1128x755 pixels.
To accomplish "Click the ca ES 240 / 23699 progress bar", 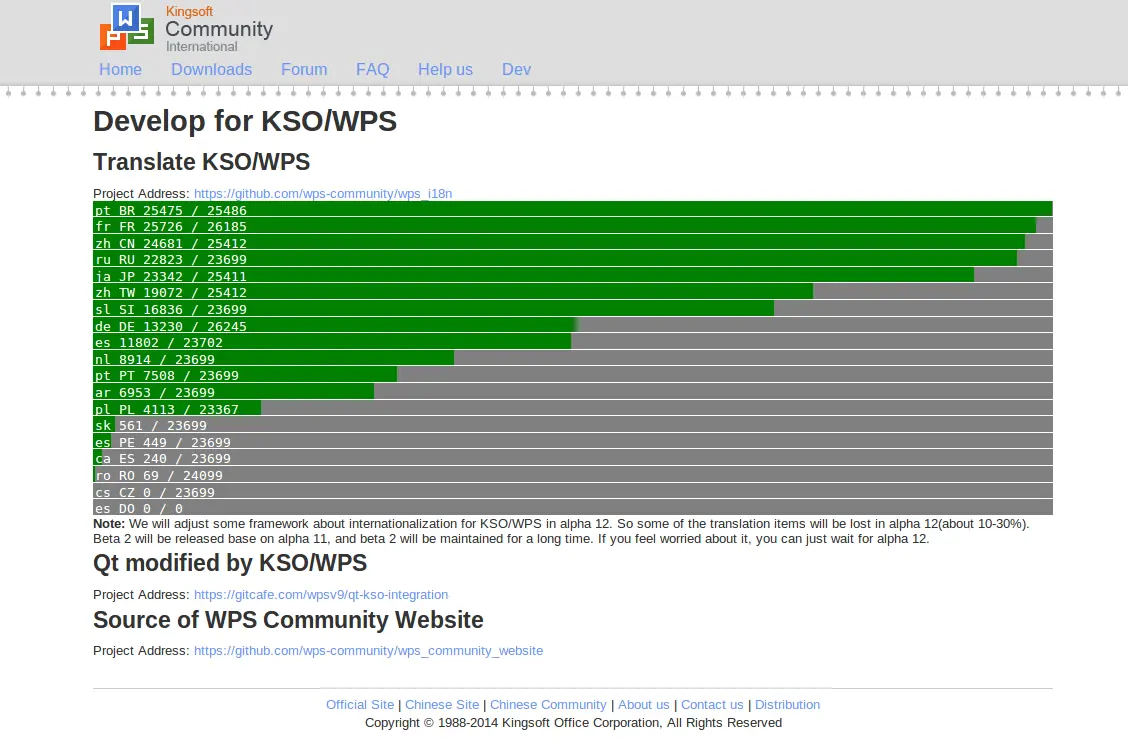I will pos(573,458).
